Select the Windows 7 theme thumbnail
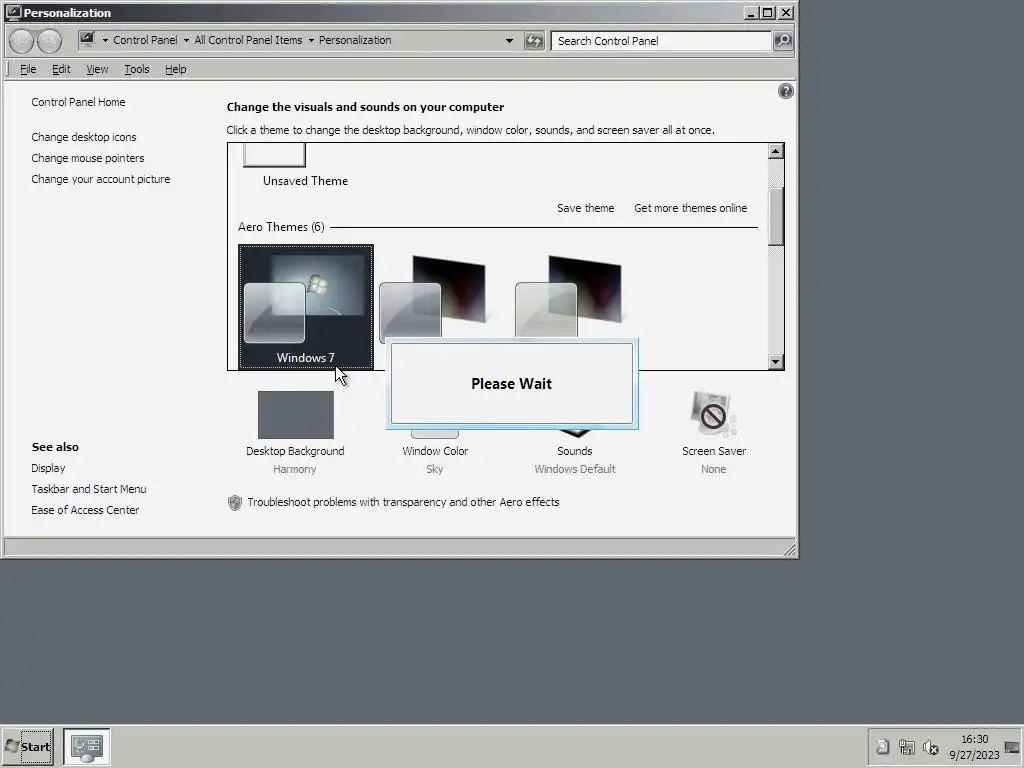This screenshot has height=768, width=1024. click(x=306, y=307)
